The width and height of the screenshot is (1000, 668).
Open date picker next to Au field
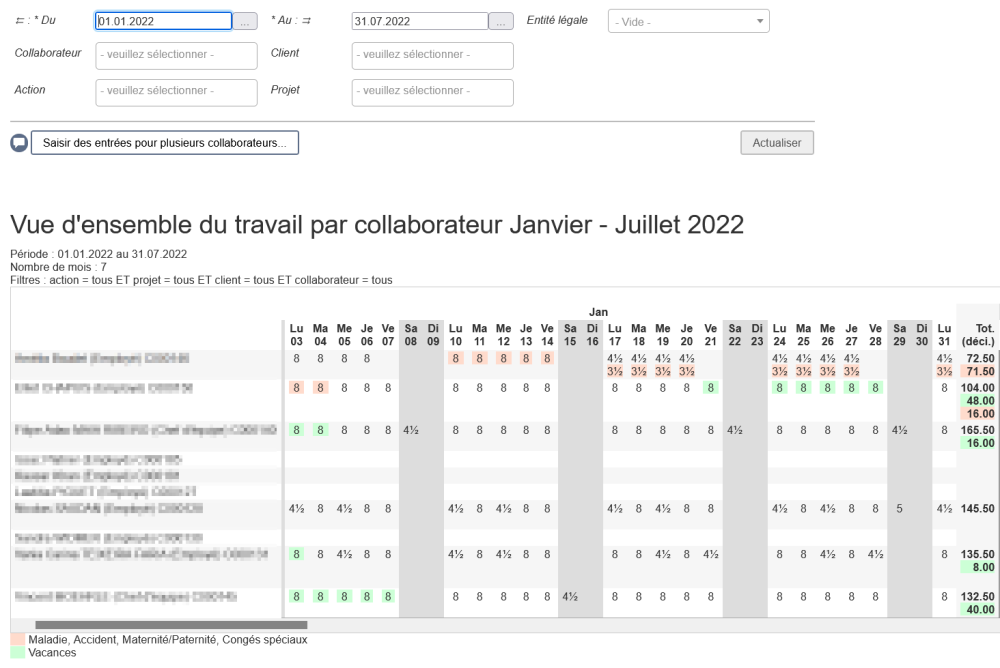(x=502, y=21)
